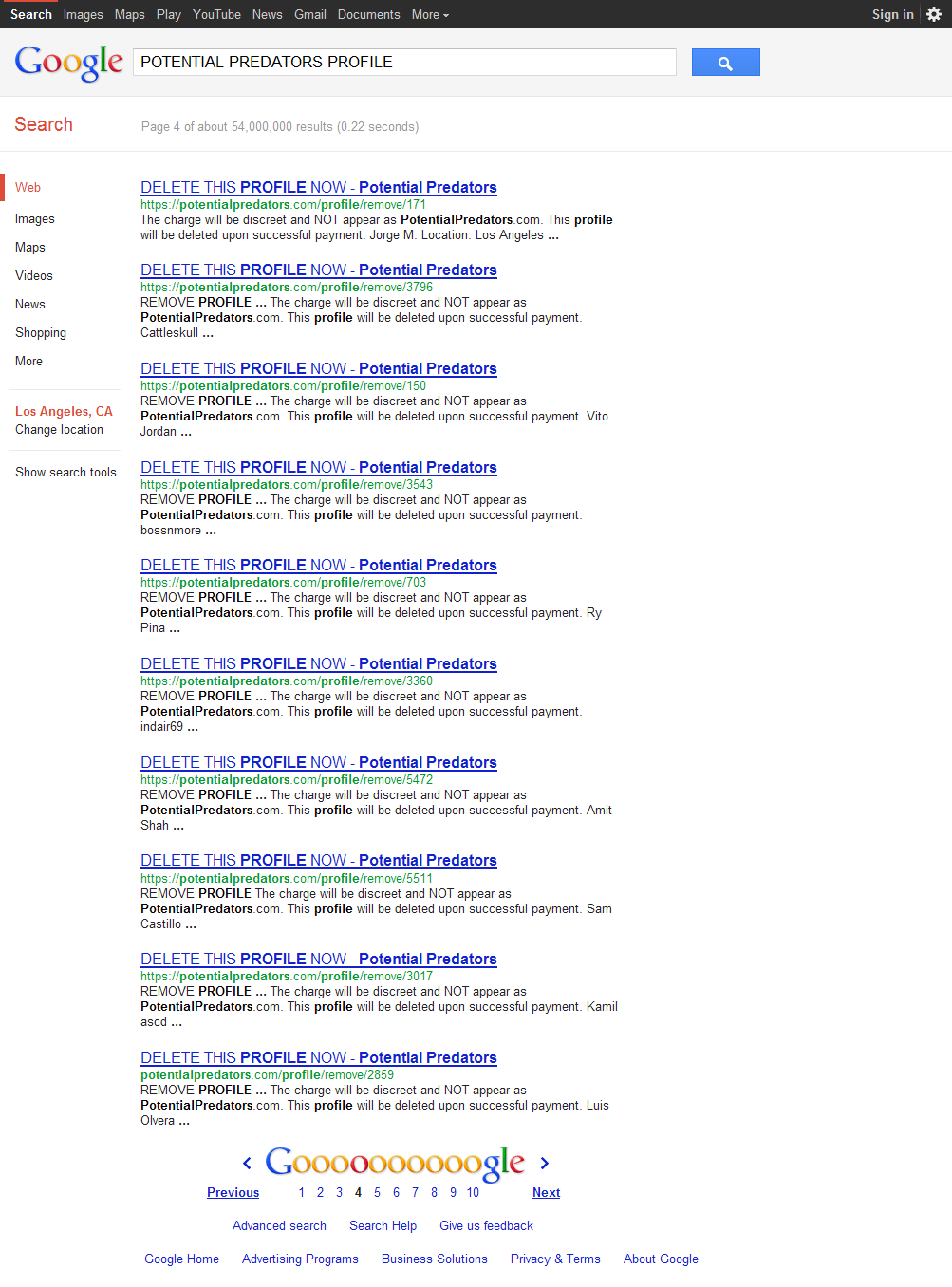952x1287 pixels.
Task: Select Images in the left sidebar
Action: [x=35, y=218]
